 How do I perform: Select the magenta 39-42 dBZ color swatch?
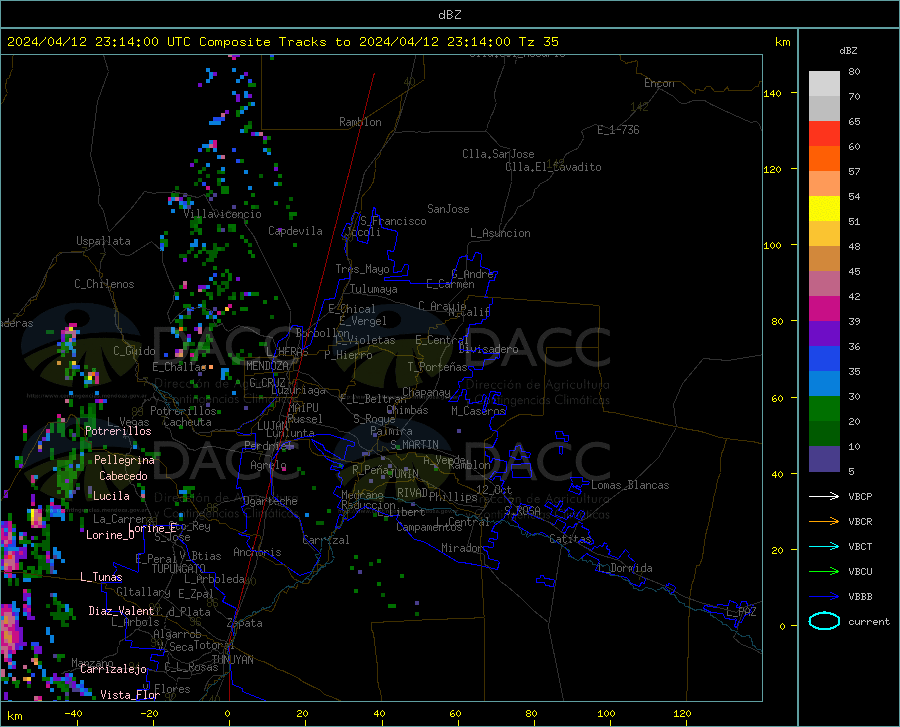point(824,309)
